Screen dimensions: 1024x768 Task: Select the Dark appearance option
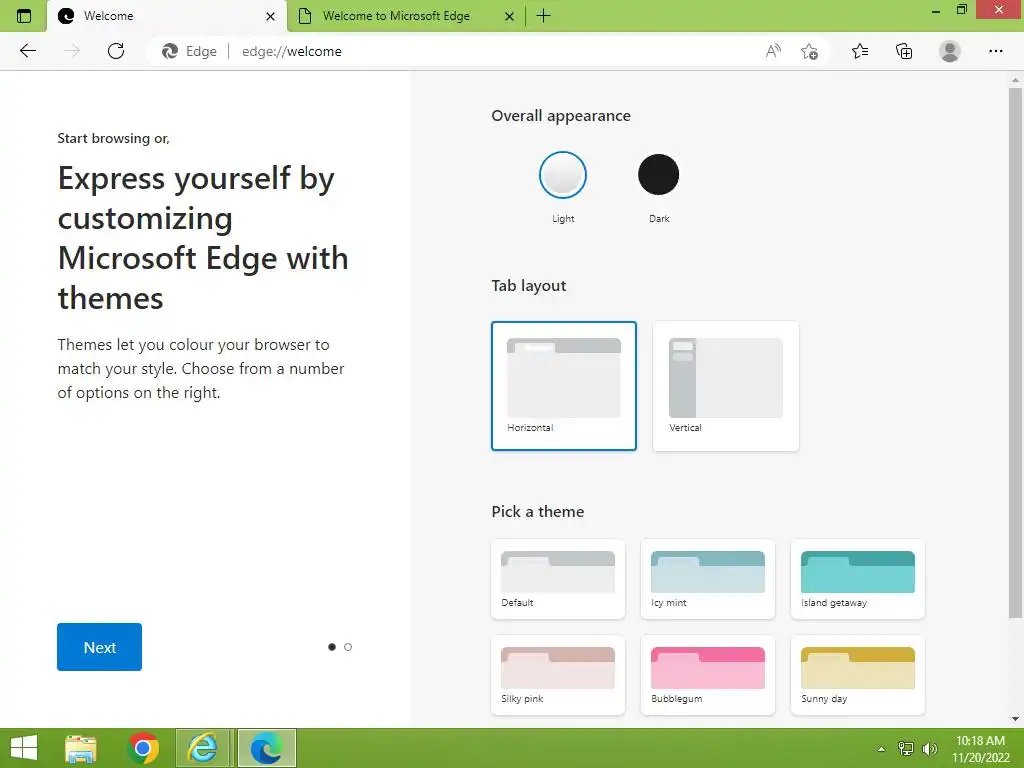pyautogui.click(x=658, y=175)
